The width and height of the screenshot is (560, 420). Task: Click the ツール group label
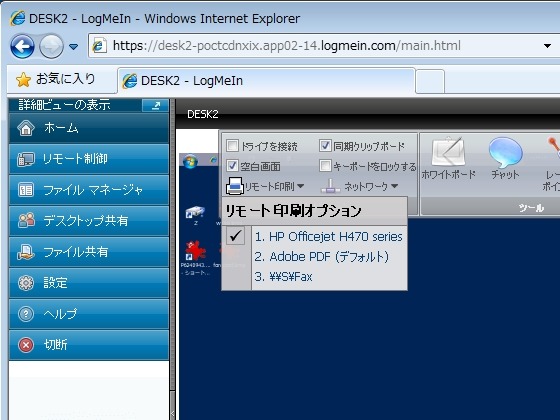coord(531,208)
